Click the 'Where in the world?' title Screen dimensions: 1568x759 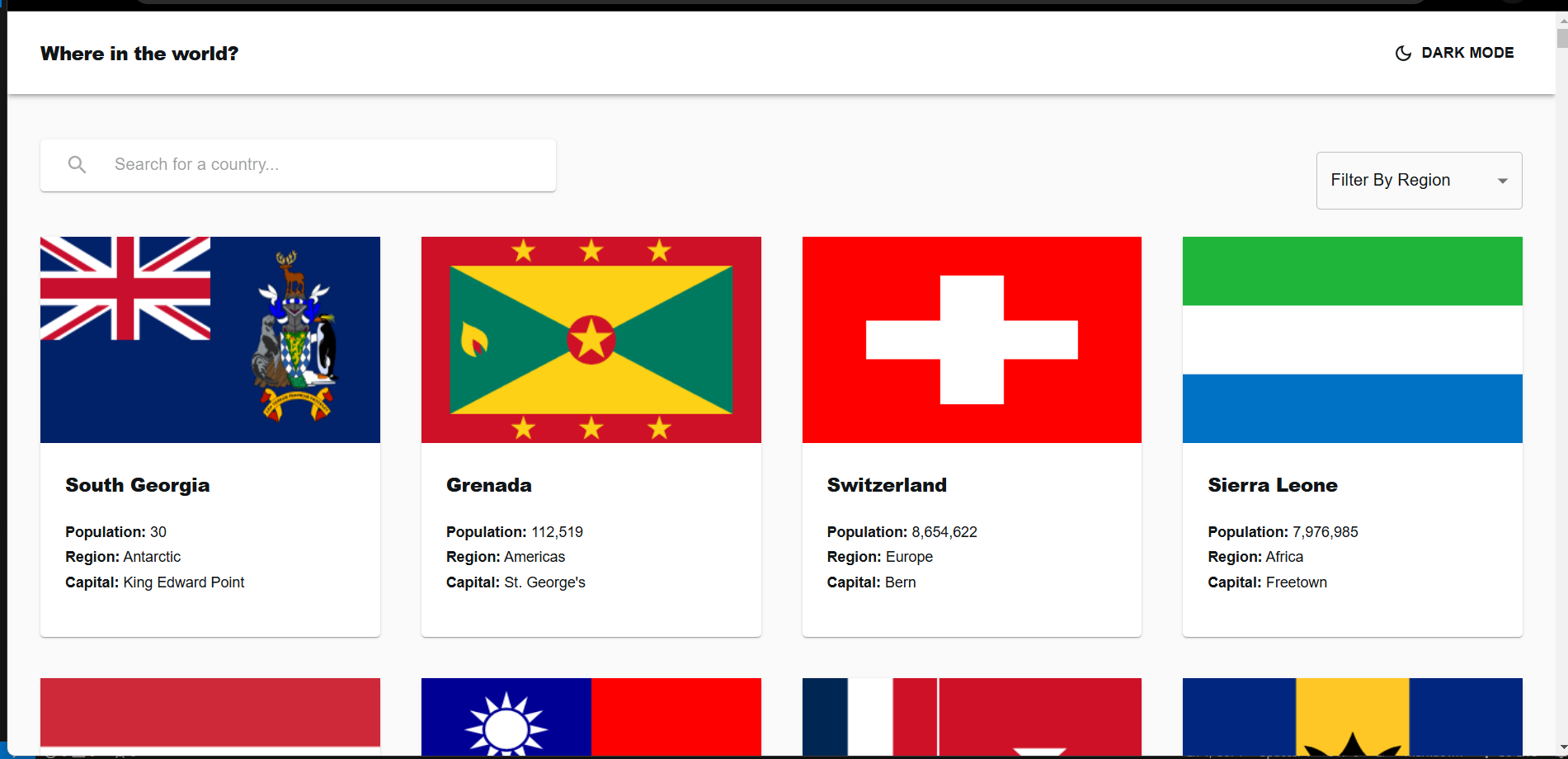pyautogui.click(x=139, y=54)
